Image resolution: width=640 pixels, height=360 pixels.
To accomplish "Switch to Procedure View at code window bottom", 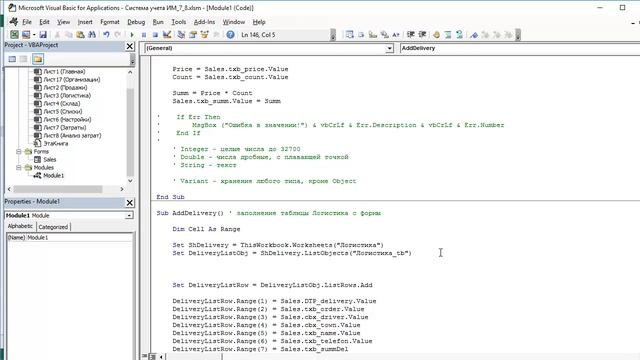I will point(144,356).
